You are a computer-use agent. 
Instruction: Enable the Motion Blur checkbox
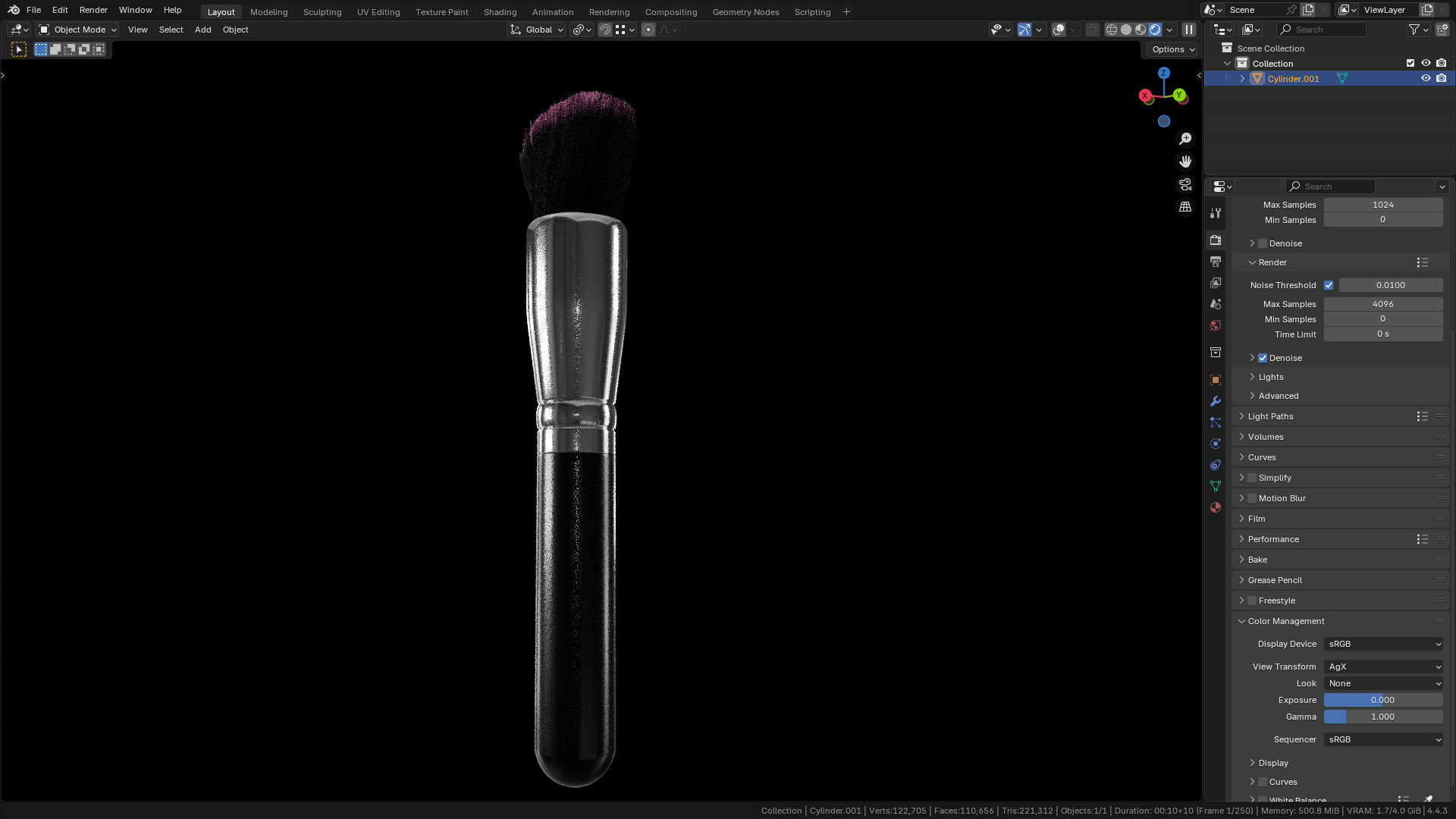click(1252, 498)
